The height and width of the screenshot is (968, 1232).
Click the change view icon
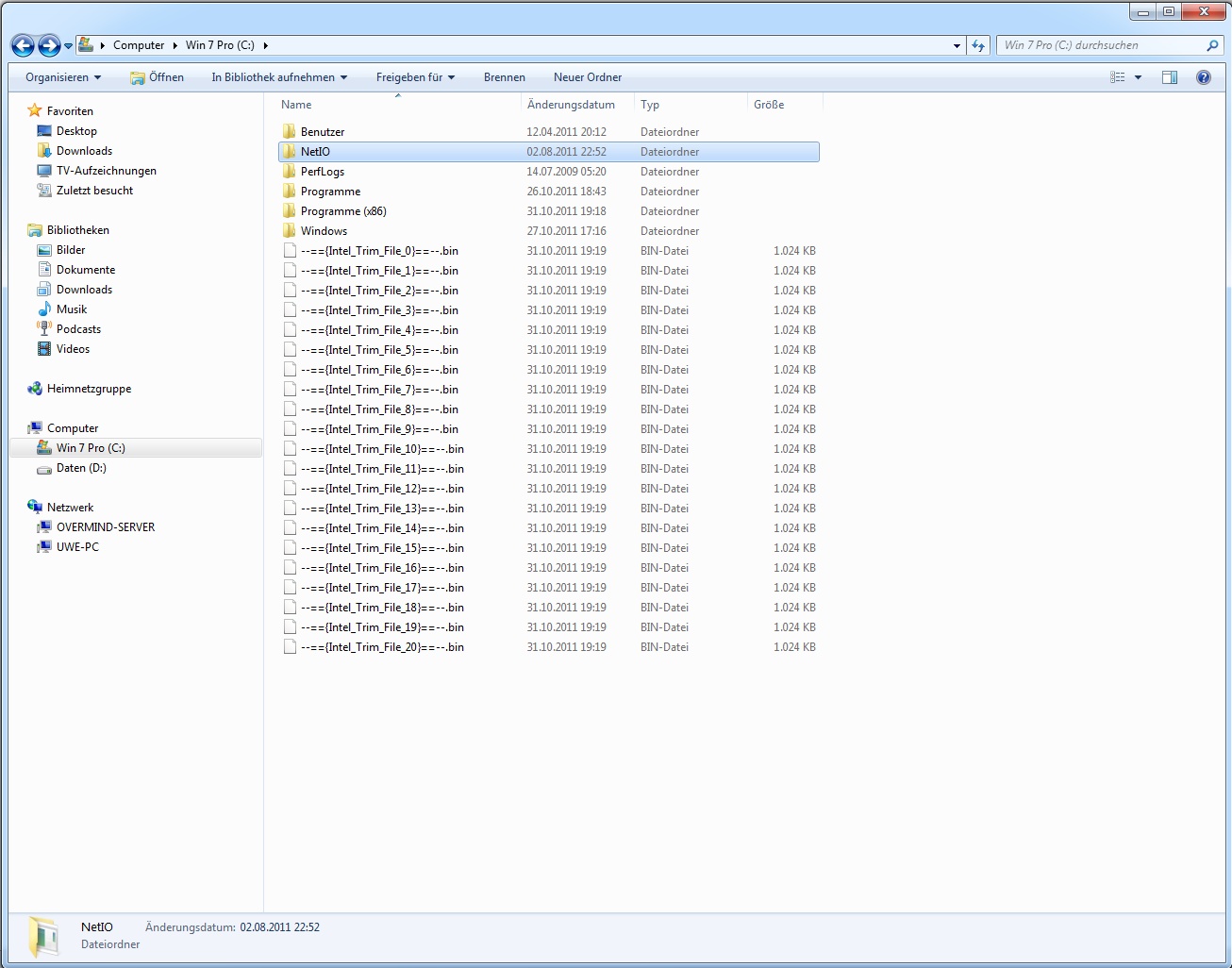(1118, 77)
